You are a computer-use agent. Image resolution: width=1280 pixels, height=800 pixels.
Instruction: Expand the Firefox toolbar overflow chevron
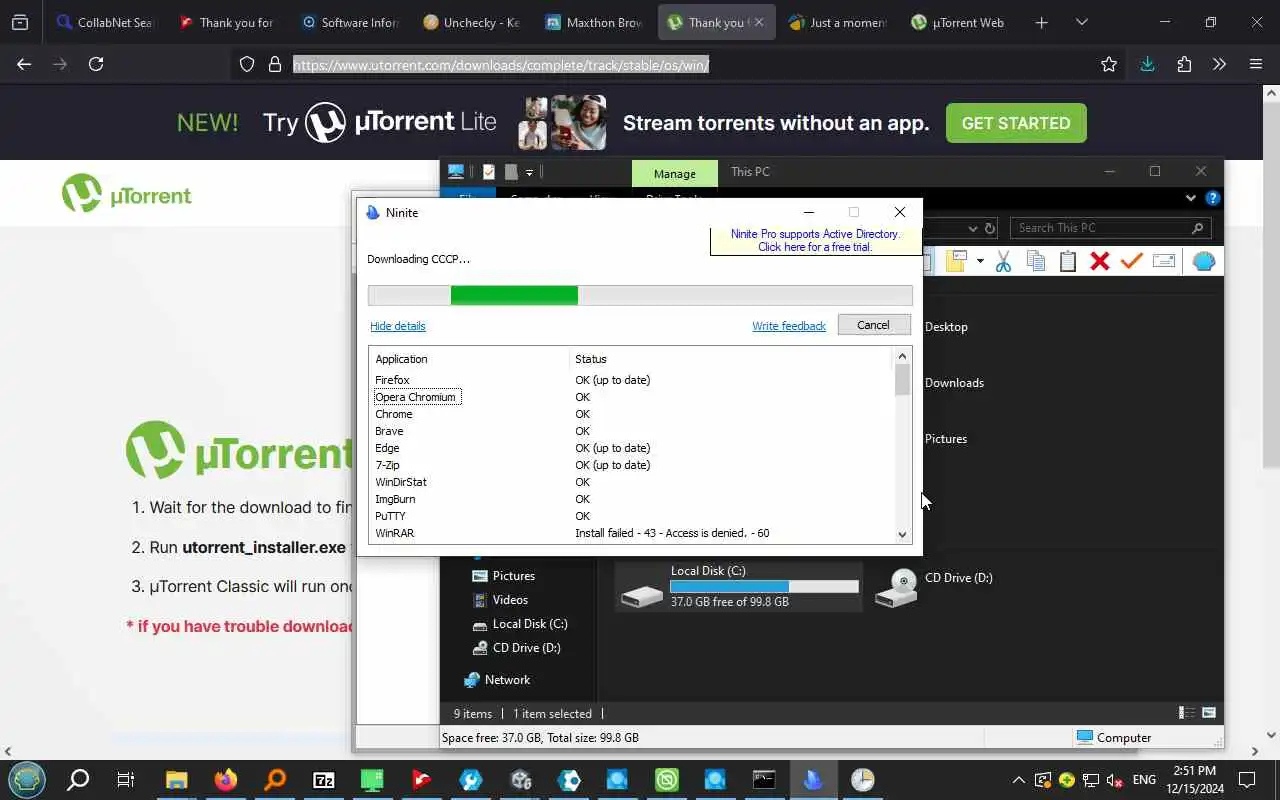[1219, 64]
